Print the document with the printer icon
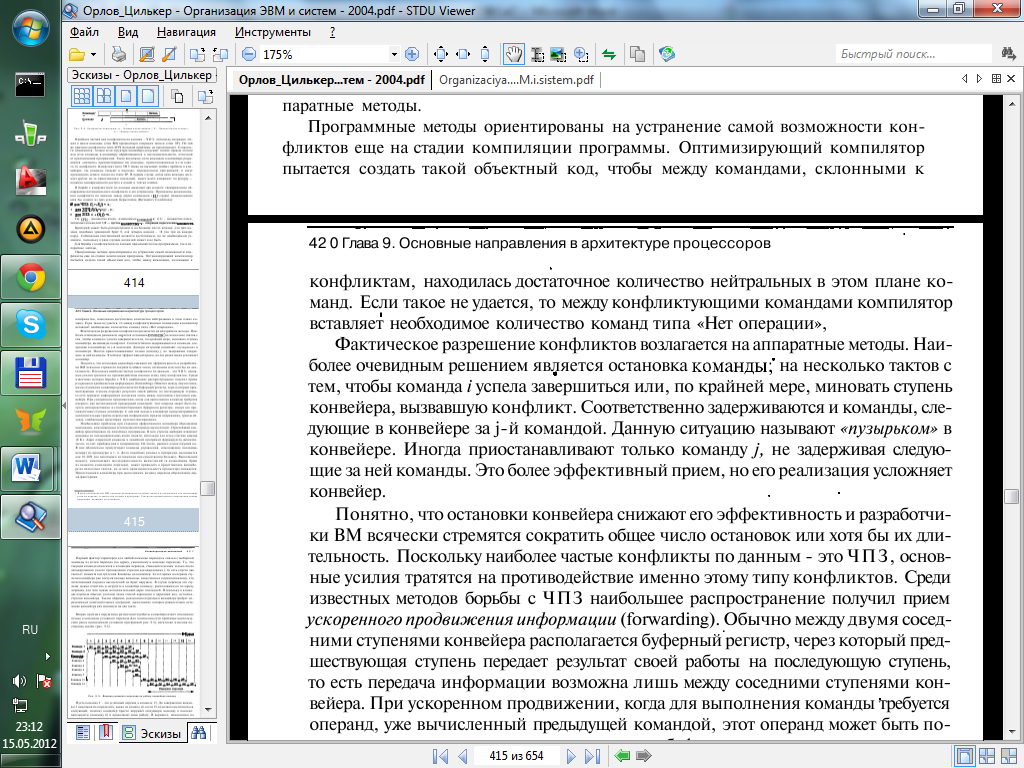The image size is (1024, 768). (119, 54)
